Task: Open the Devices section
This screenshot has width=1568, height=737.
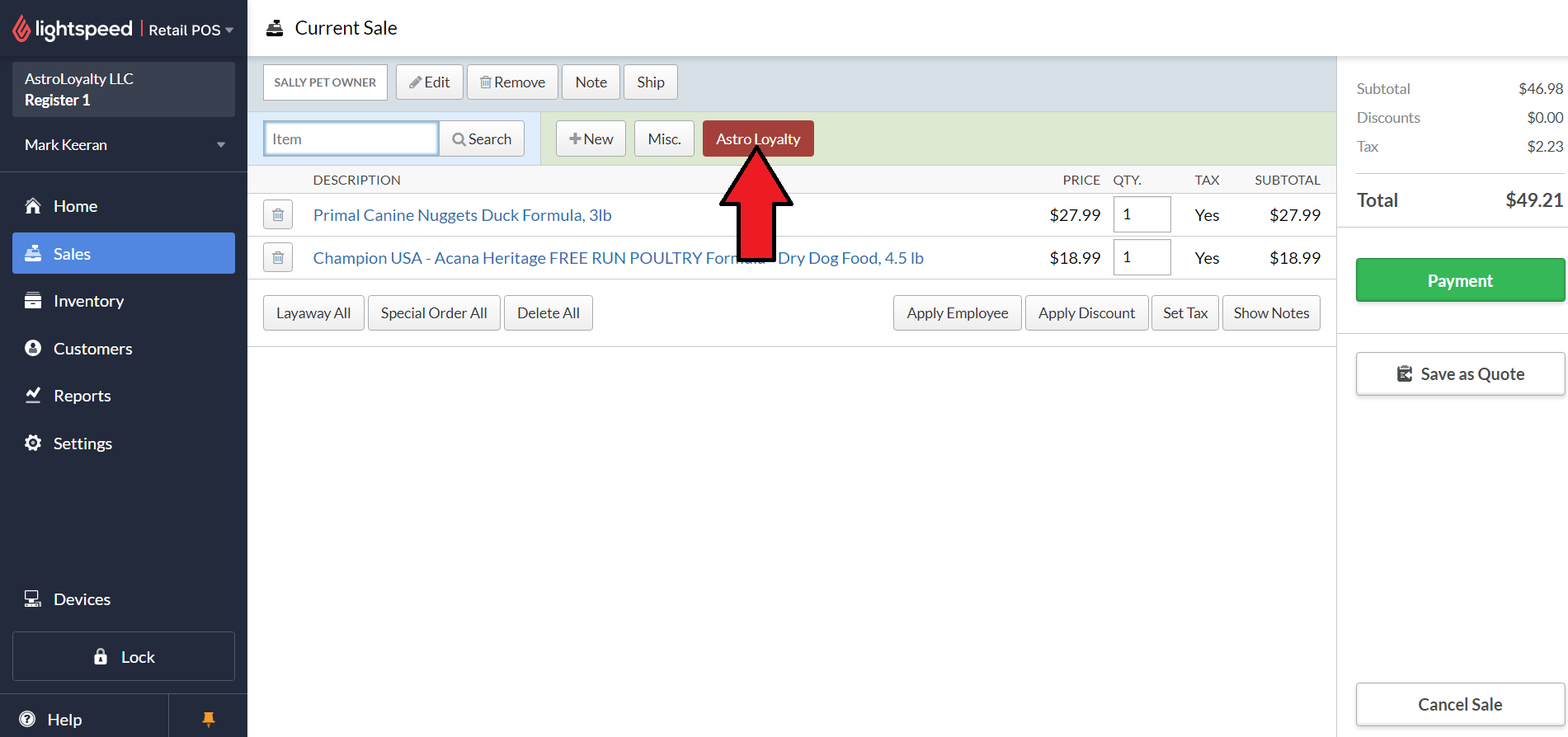Action: pos(124,599)
